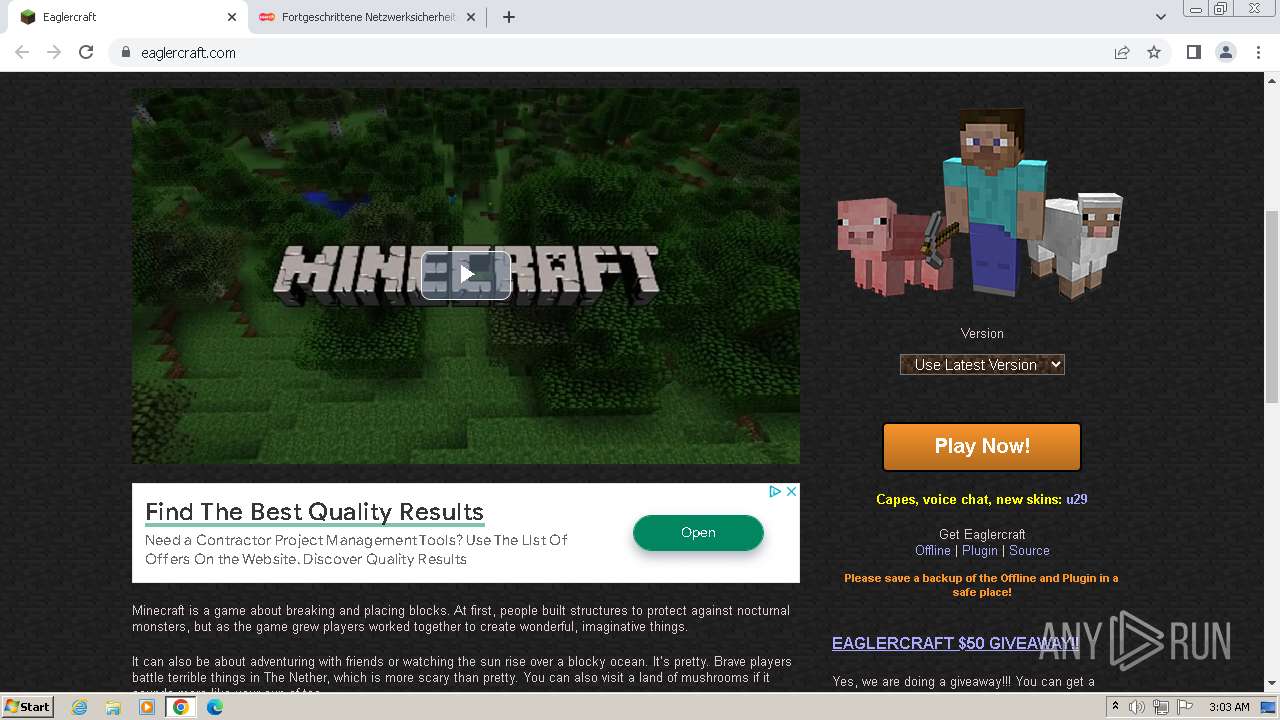1280x720 pixels.
Task: Click the scrollbar up arrow
Action: (1272, 79)
